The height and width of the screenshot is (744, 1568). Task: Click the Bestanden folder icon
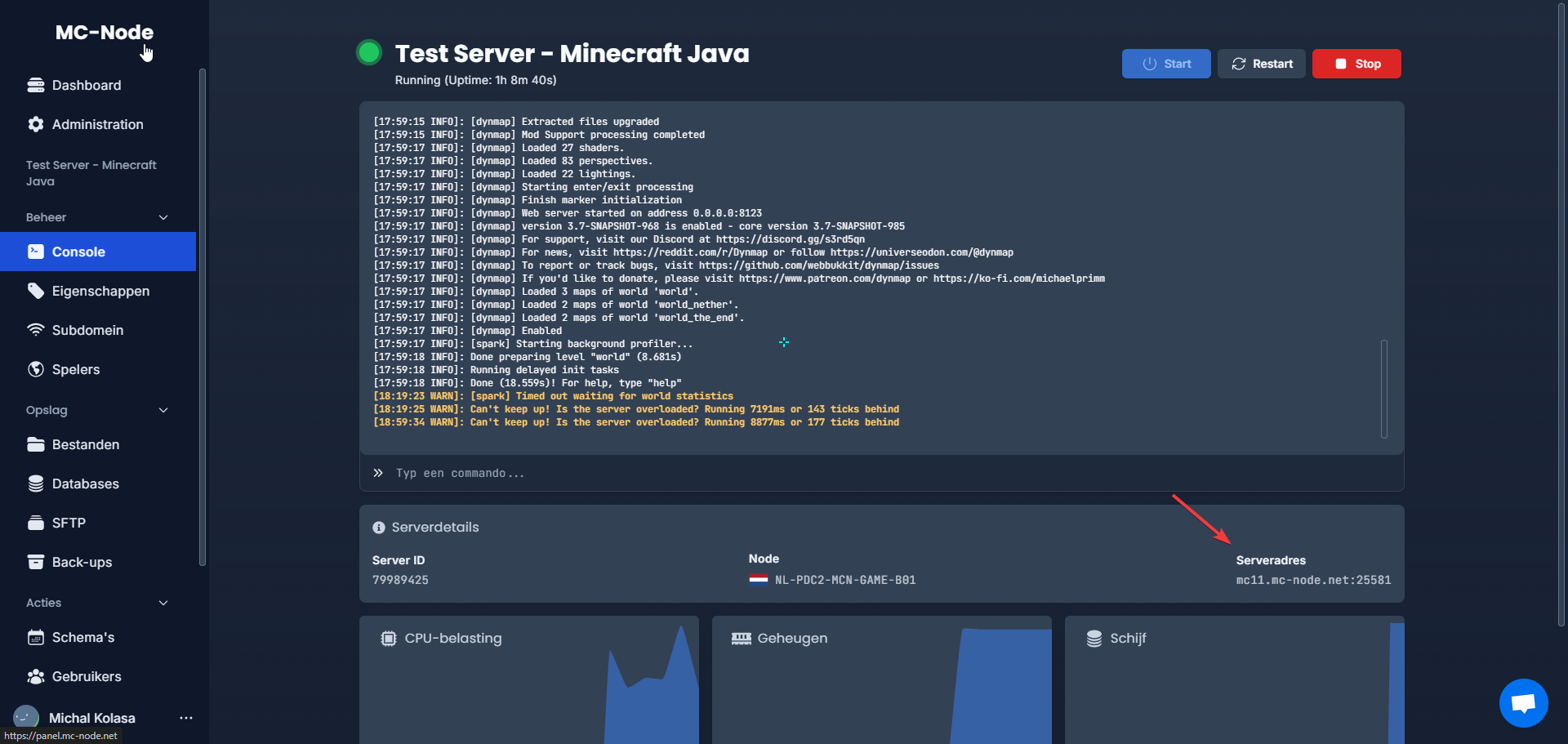click(x=36, y=444)
